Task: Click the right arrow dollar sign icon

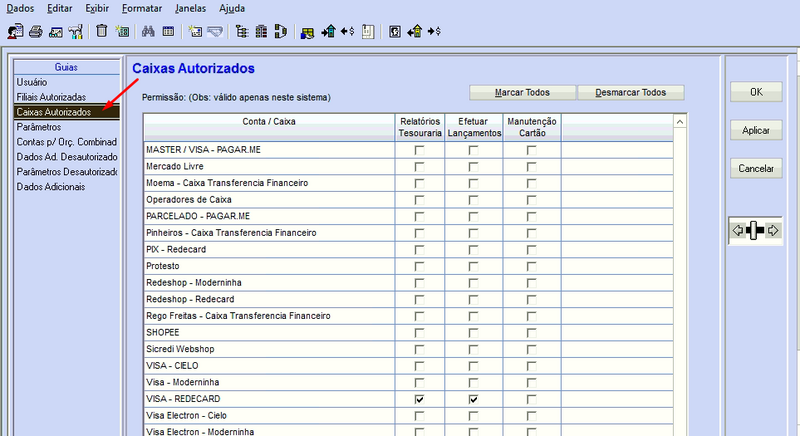Action: pos(434,32)
